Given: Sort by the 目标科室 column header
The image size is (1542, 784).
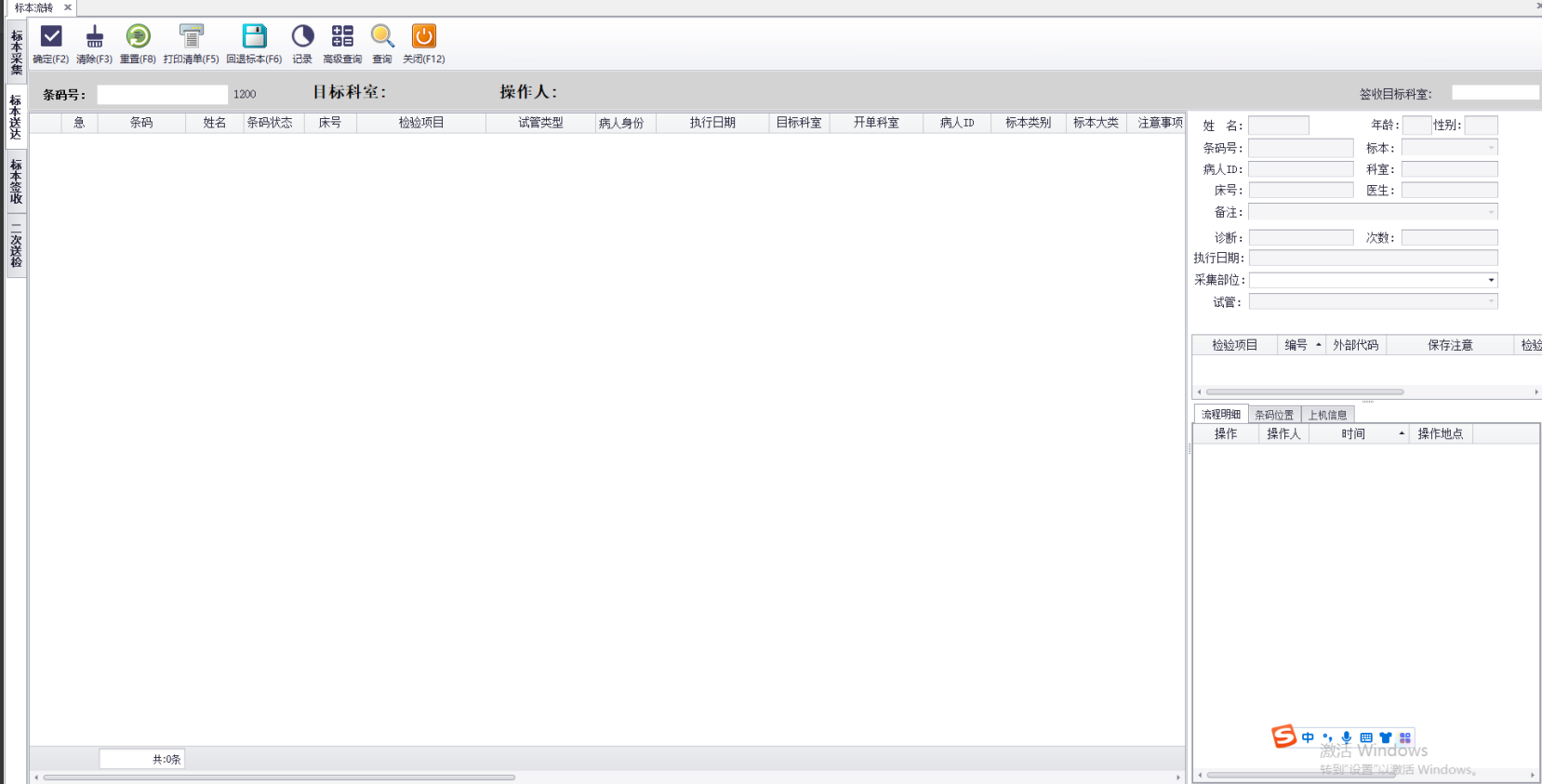Looking at the screenshot, I should (799, 123).
